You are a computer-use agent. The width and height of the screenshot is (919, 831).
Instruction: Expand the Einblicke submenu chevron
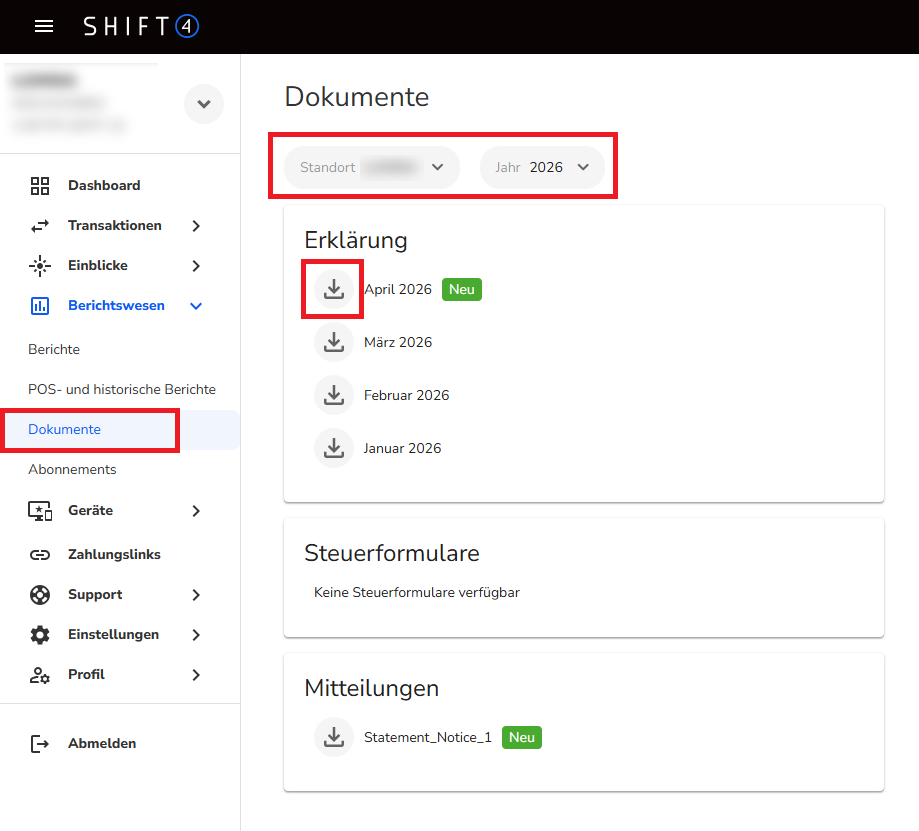[196, 265]
